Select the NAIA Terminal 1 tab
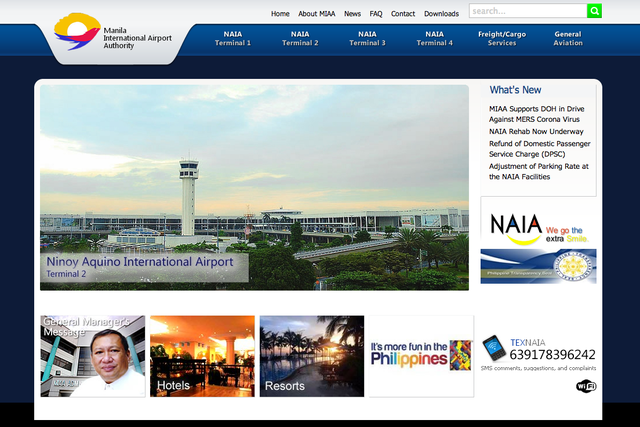 233,38
